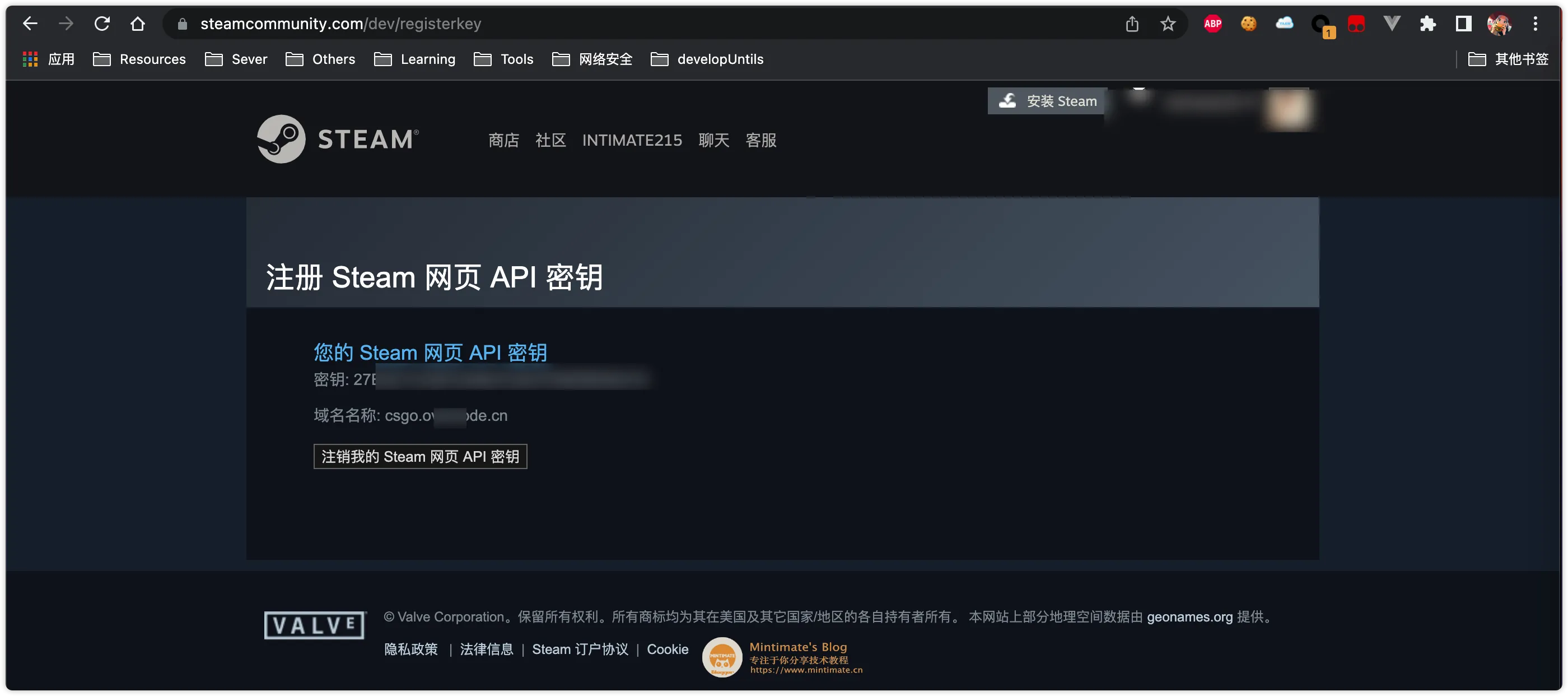Viewport: 1568px width, 696px height.
Task: Open the INTIMATE215 profile menu
Action: point(632,140)
